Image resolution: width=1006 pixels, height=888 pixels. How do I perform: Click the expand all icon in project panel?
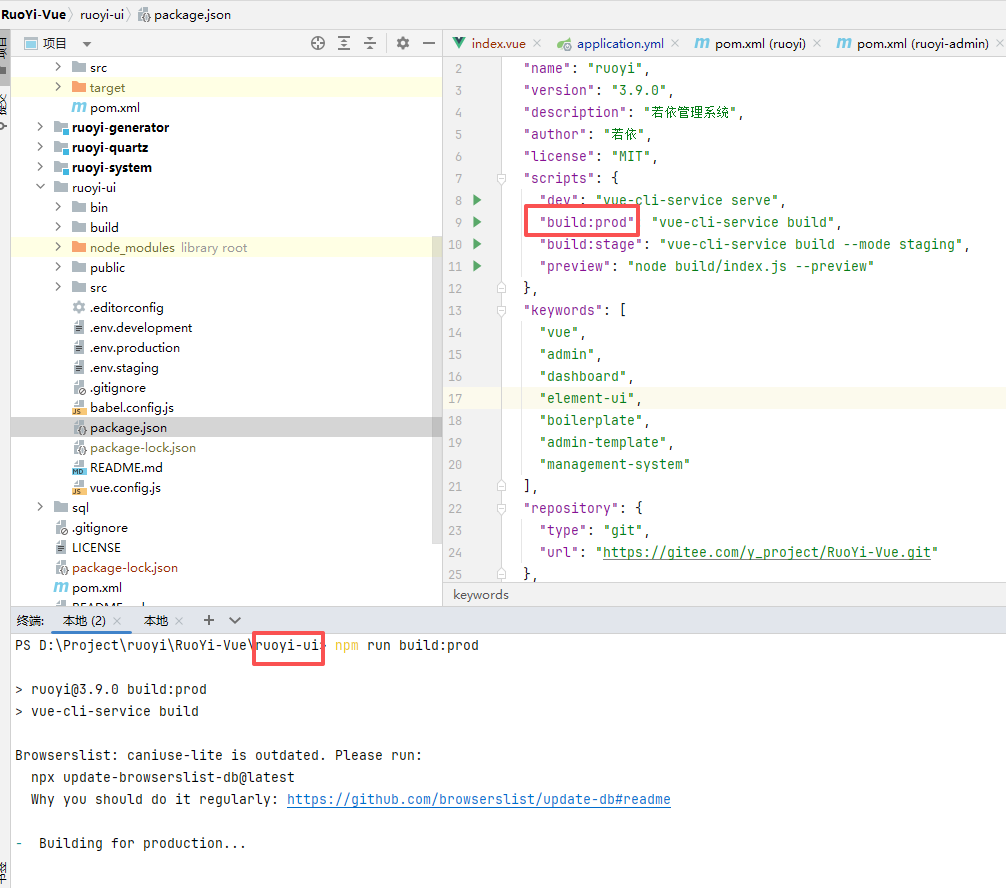(x=344, y=43)
